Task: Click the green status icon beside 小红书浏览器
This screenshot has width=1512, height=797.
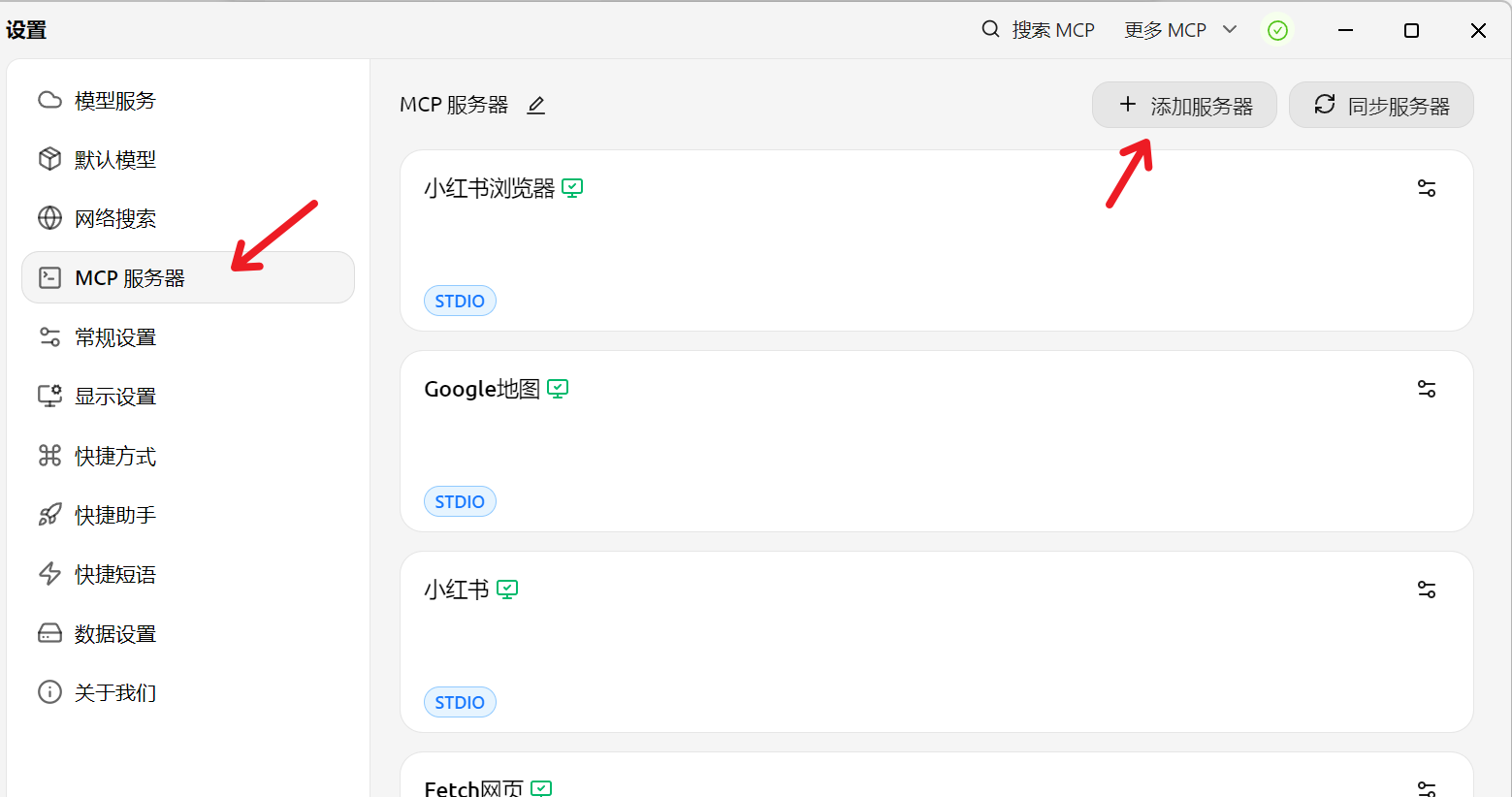Action: point(572,188)
